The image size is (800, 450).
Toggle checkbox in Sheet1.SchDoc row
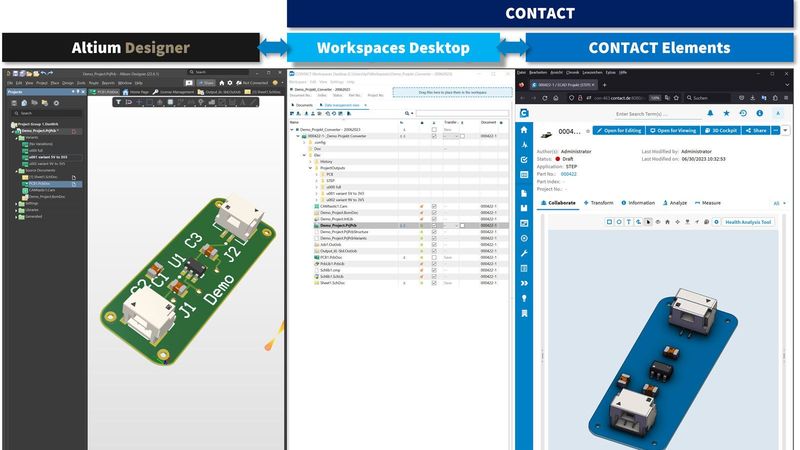[x=434, y=283]
